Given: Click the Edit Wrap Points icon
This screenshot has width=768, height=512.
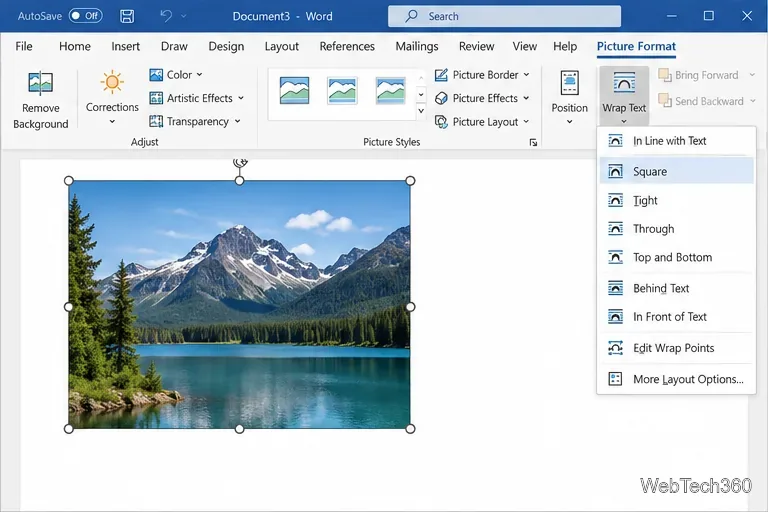Looking at the screenshot, I should tap(615, 348).
